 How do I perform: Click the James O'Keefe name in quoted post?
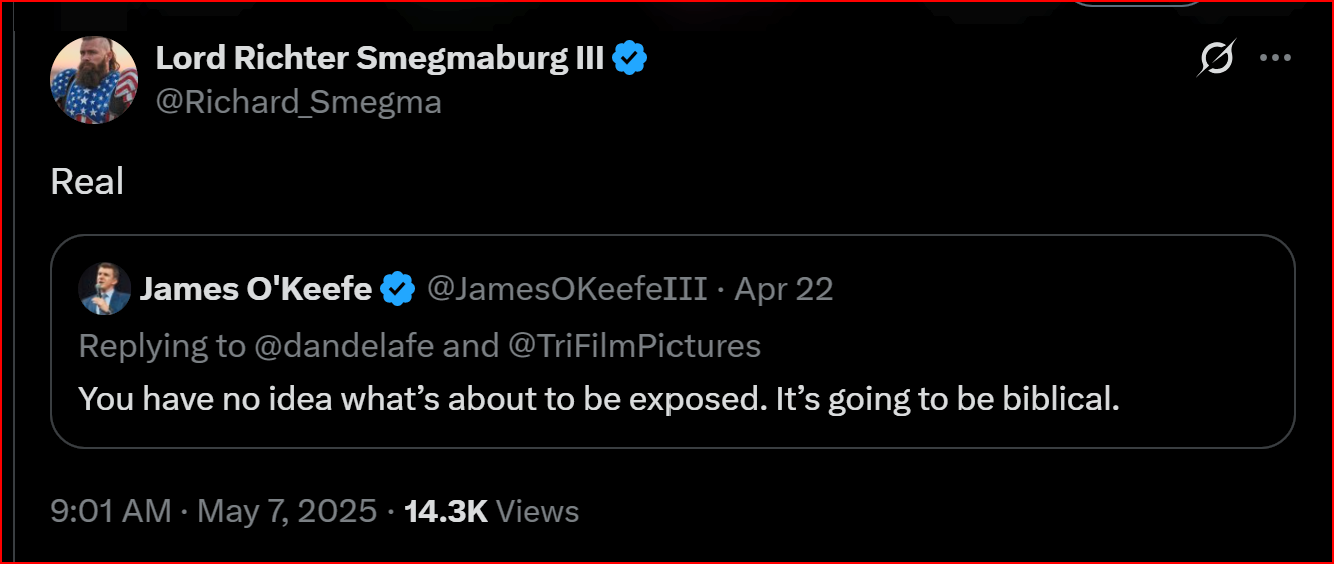click(x=256, y=289)
